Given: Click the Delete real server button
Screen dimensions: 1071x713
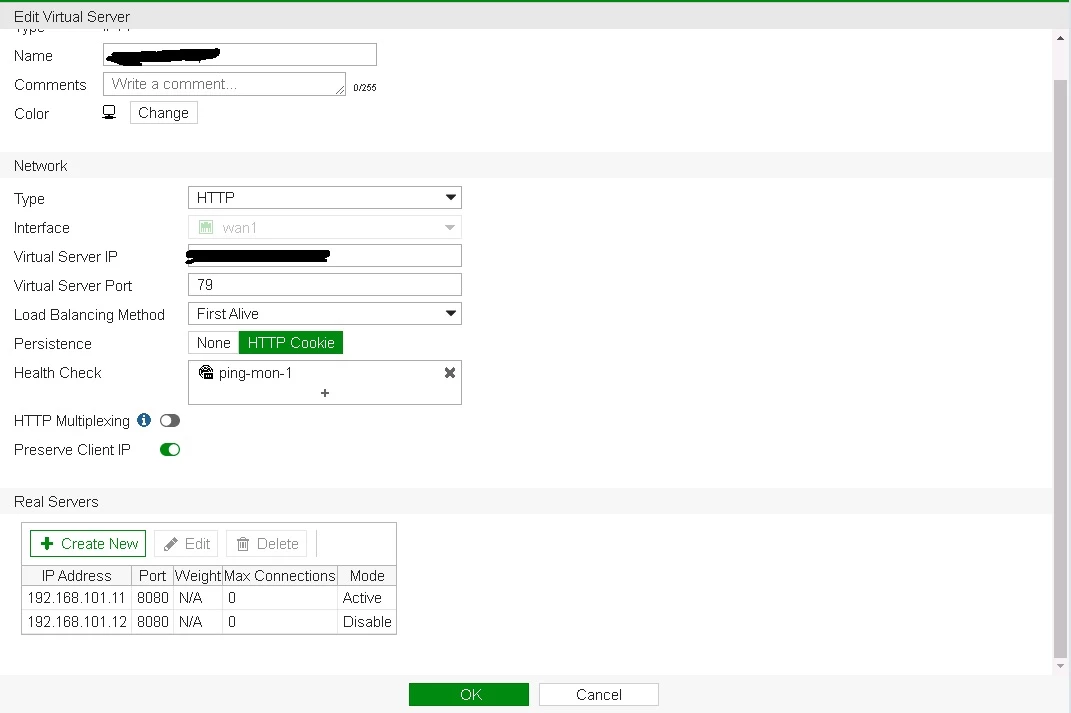Looking at the screenshot, I should [x=267, y=544].
